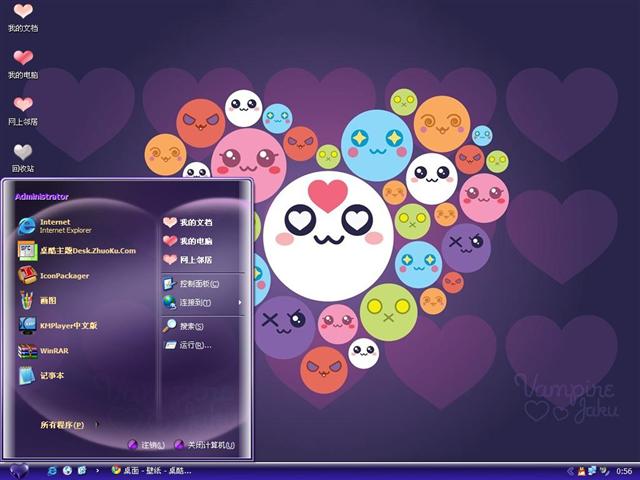Click the red-yellow alert tray icon

(582, 471)
